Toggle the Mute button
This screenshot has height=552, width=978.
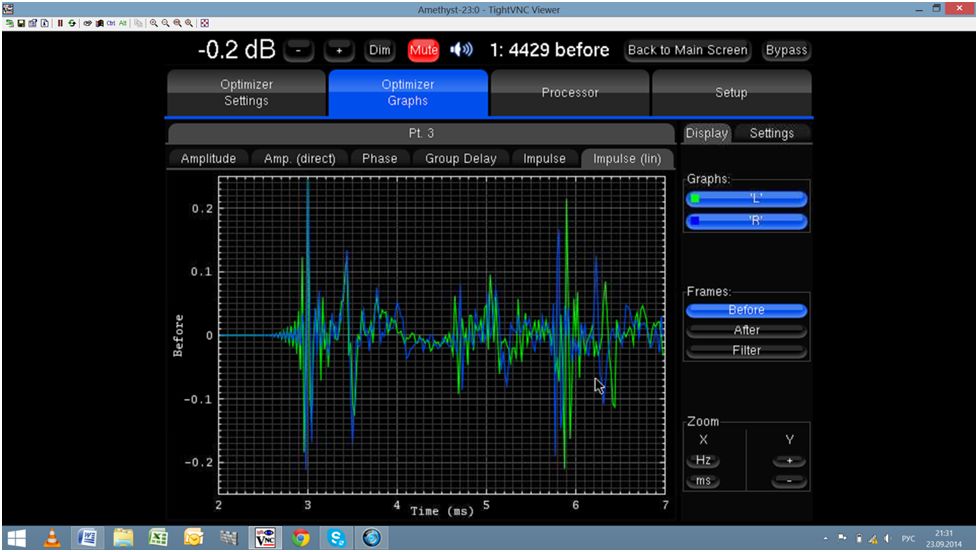point(424,50)
